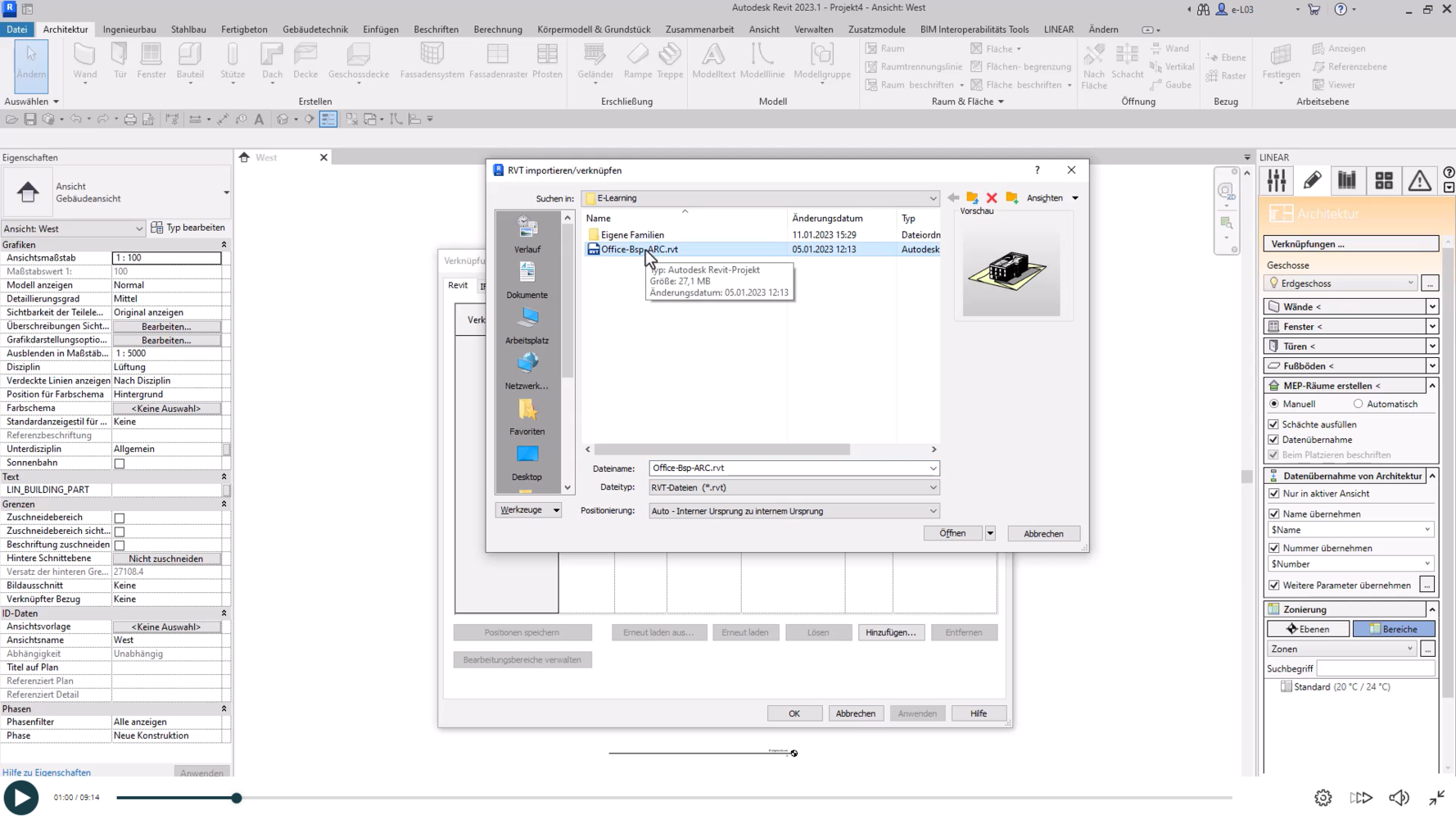The width and height of the screenshot is (1456, 819).
Task: Switch to the Gebäudetechnik ribbon tab
Action: tap(315, 29)
